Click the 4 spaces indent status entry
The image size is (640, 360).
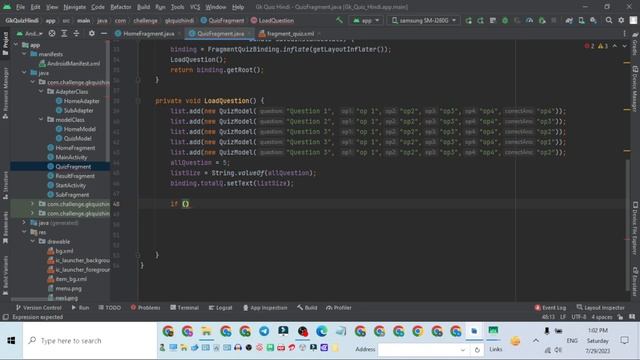coord(602,317)
